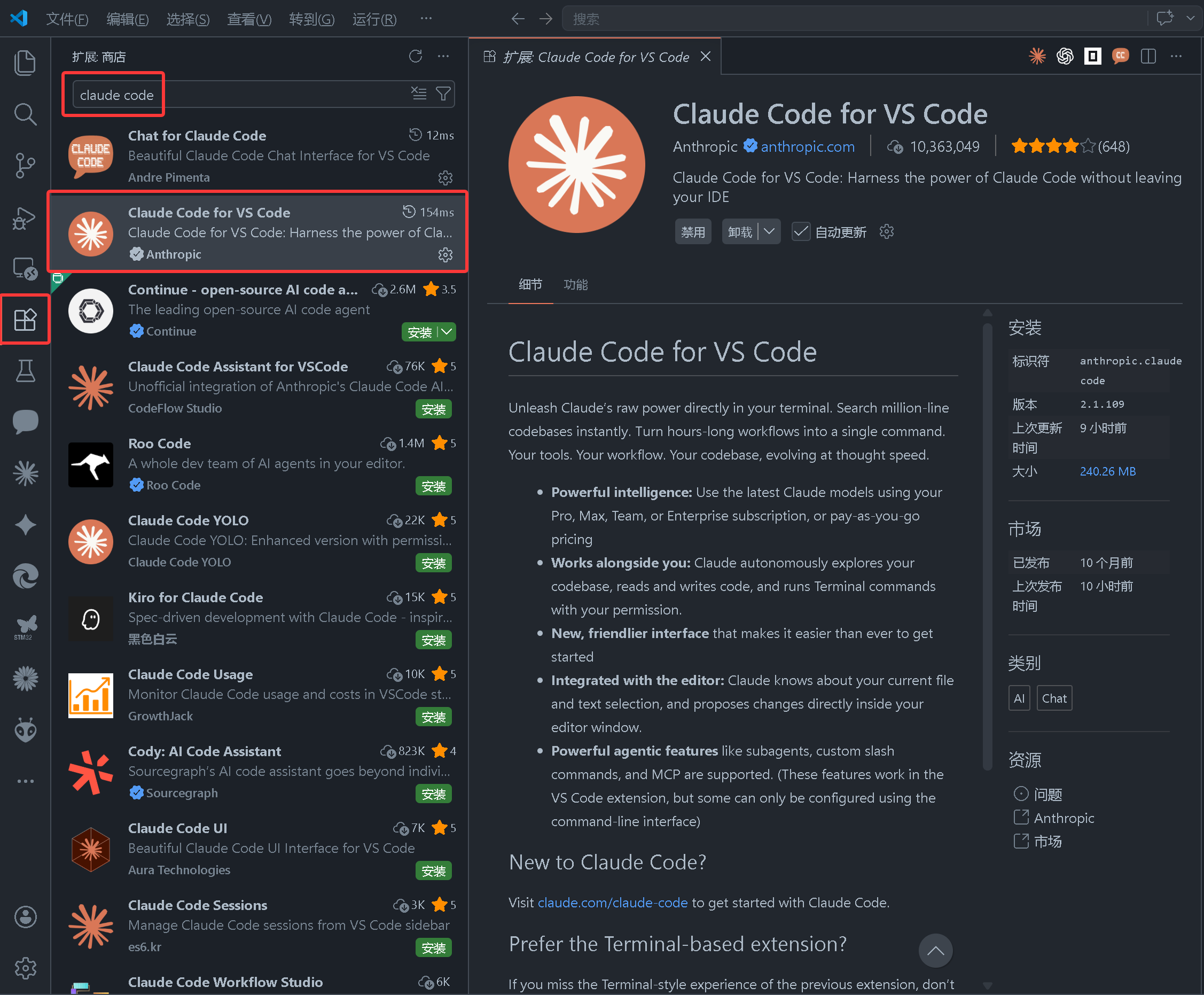Expand Continue extension install dropdown arrow
This screenshot has height=995, width=1204.
click(447, 332)
